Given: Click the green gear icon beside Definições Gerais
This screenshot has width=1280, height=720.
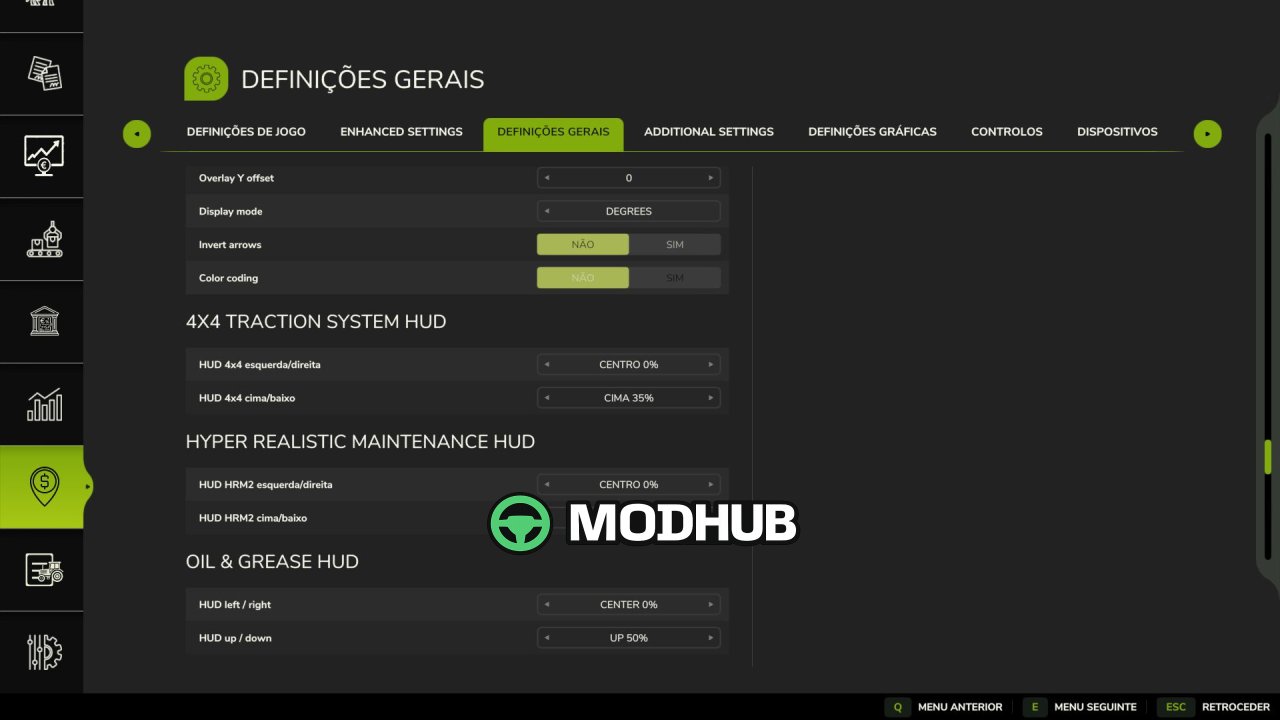Looking at the screenshot, I should 206,79.
